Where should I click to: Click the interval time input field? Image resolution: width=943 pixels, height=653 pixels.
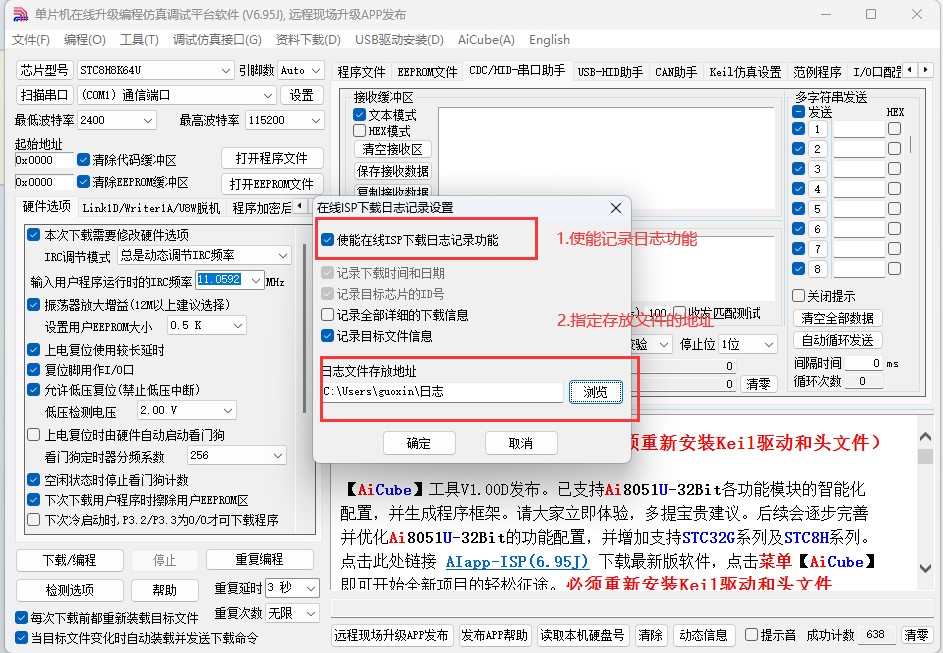(x=864, y=363)
